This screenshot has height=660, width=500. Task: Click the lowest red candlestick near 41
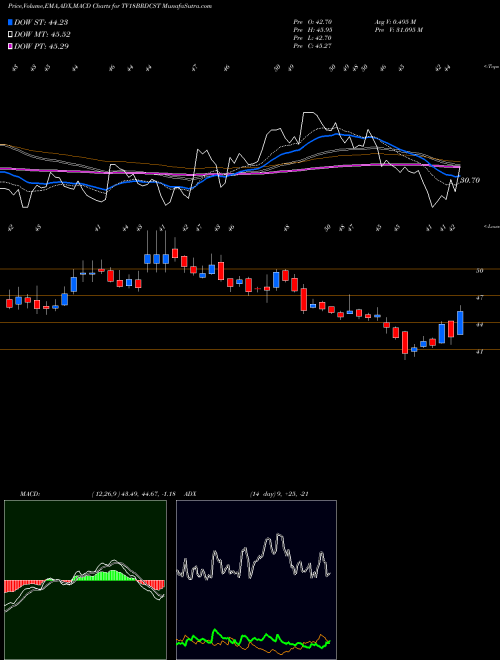click(x=405, y=343)
